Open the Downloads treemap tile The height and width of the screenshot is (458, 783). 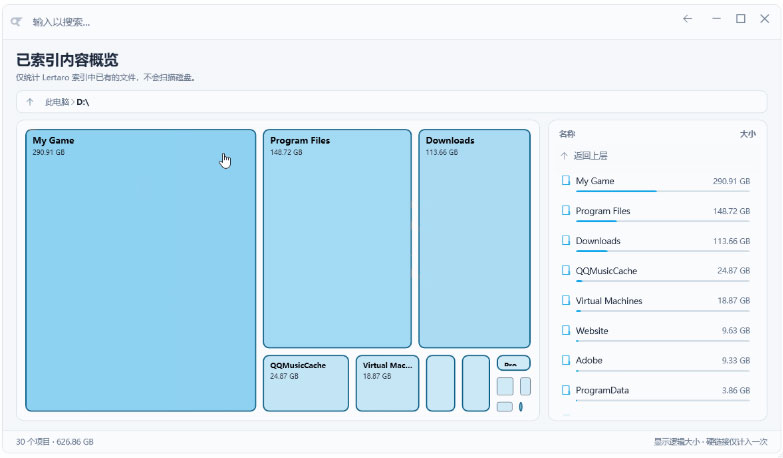474,238
